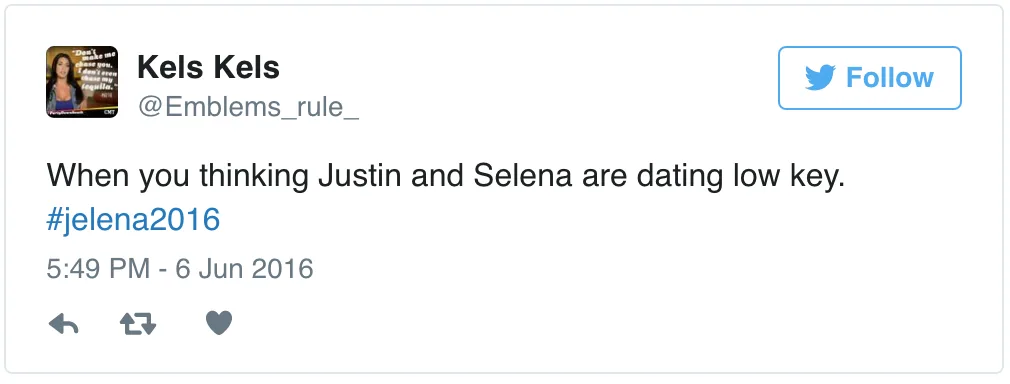Open the 5:49 PM - 6 Jun 2016 timestamp
Screen dimensions: 1010x384
[180, 268]
